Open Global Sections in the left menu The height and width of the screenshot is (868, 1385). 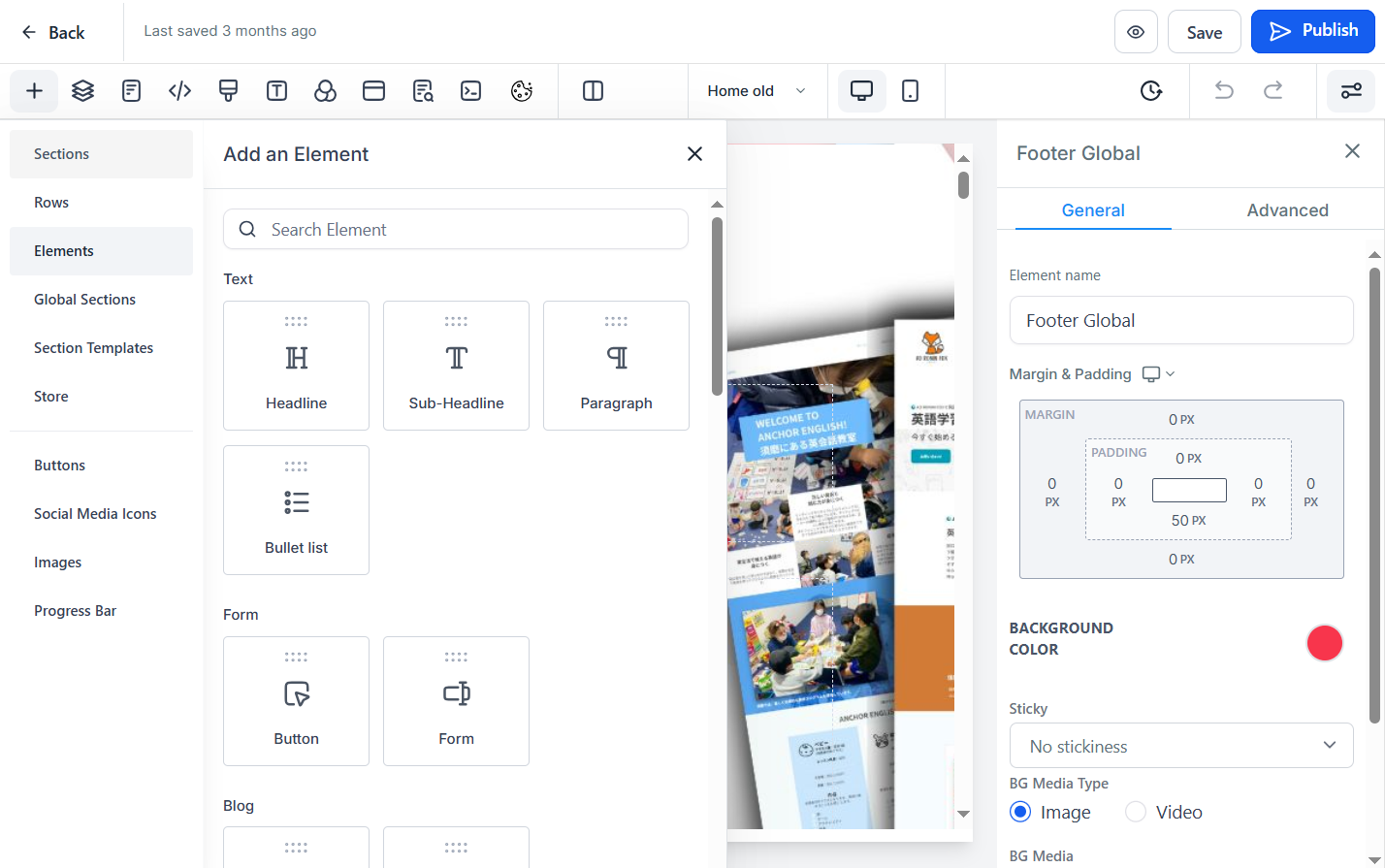click(101, 300)
